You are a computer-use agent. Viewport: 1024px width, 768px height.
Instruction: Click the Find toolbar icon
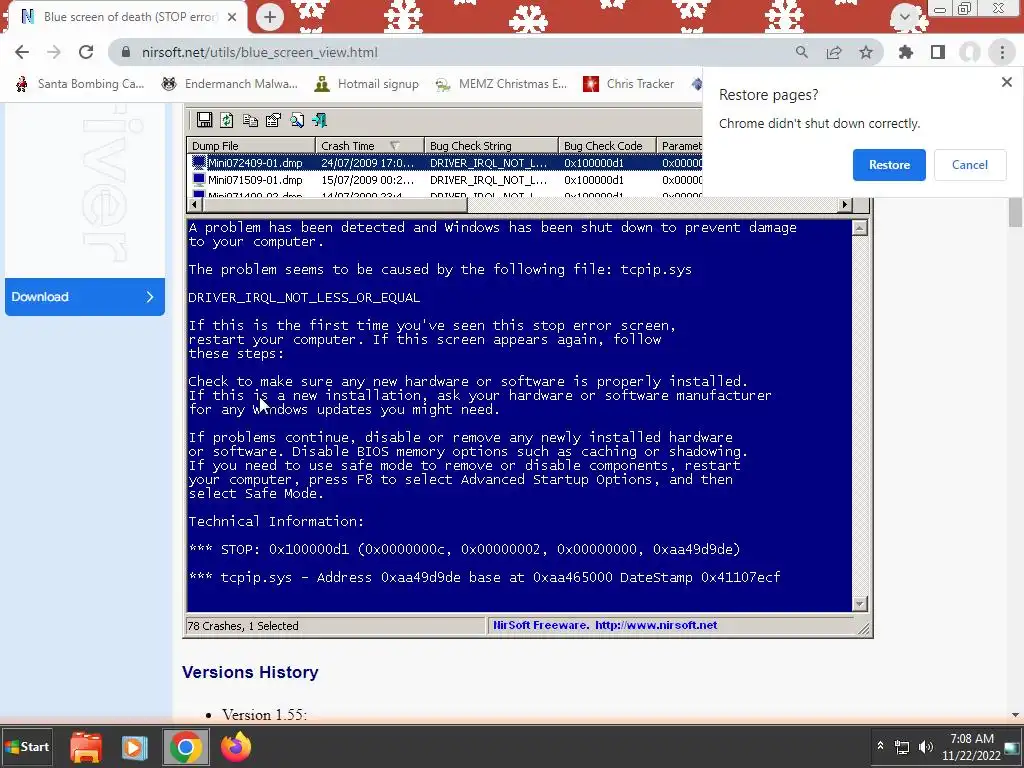[297, 120]
